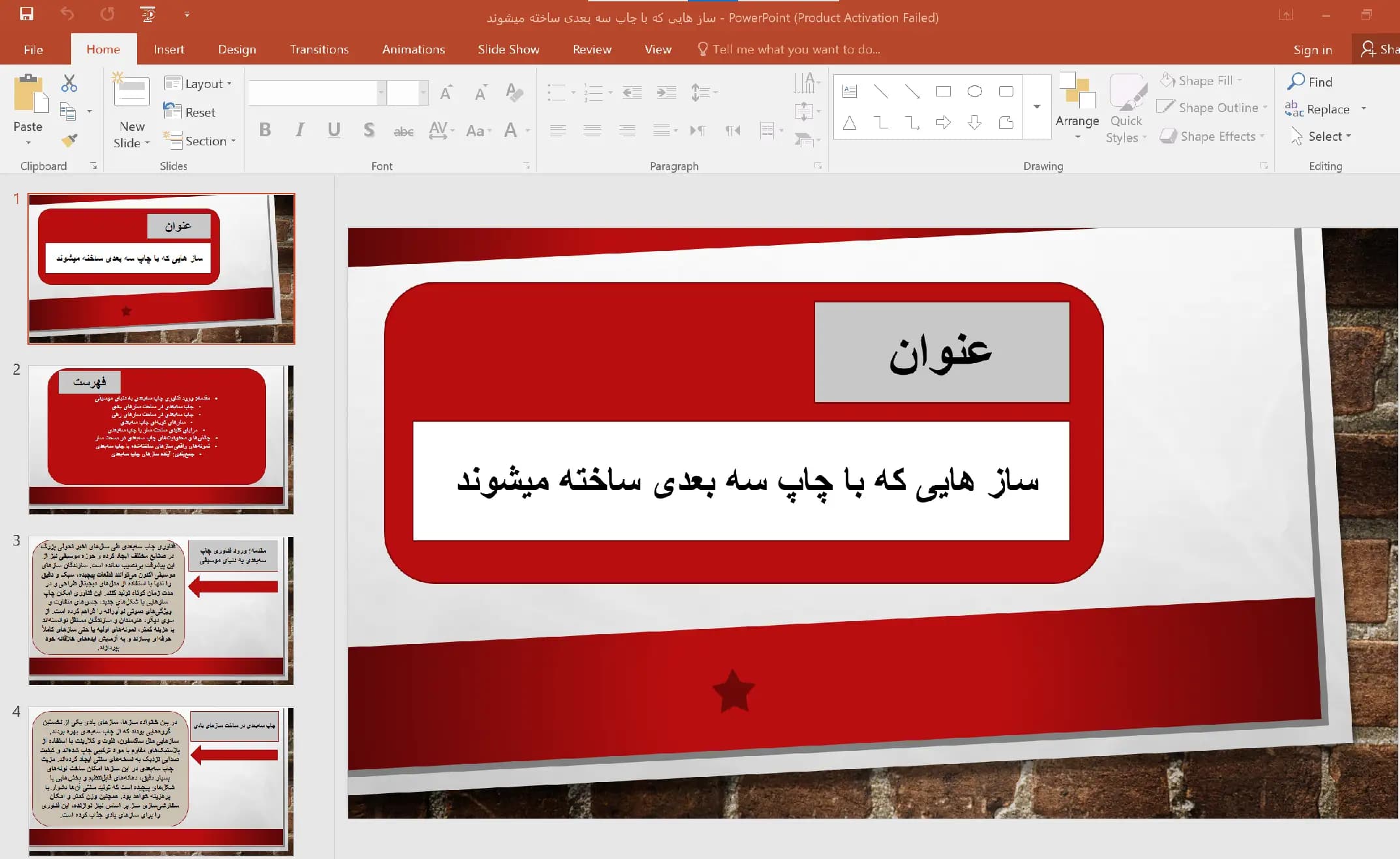This screenshot has height=859, width=1400.
Task: Cut selection with the scissors icon
Action: 69,83
